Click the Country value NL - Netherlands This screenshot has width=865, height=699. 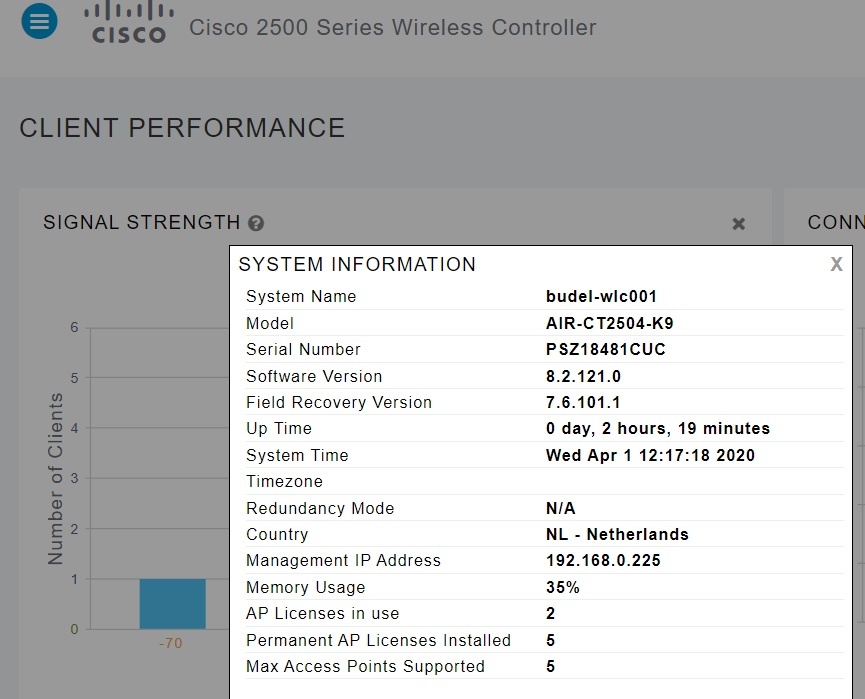click(617, 534)
